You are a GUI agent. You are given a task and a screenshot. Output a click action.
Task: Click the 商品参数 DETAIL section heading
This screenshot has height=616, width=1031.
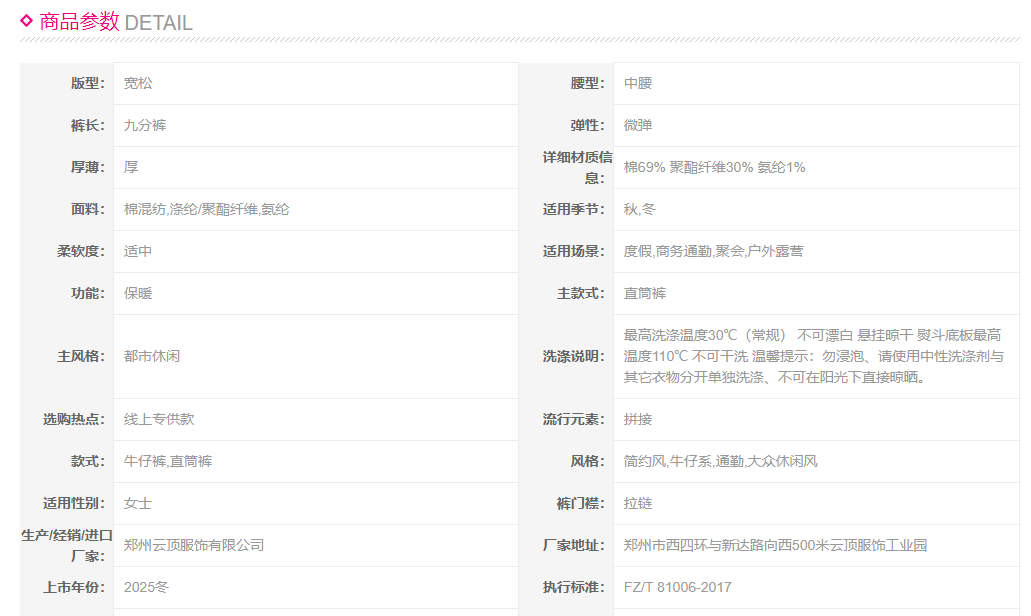[115, 22]
